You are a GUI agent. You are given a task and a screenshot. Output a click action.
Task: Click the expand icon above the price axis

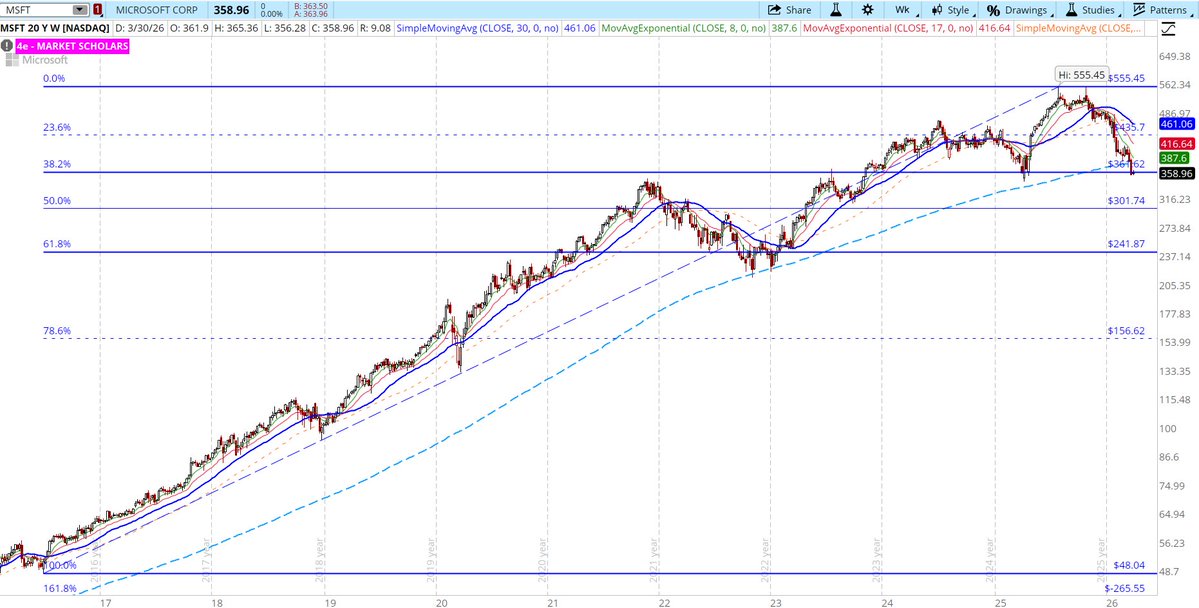pos(1169,30)
